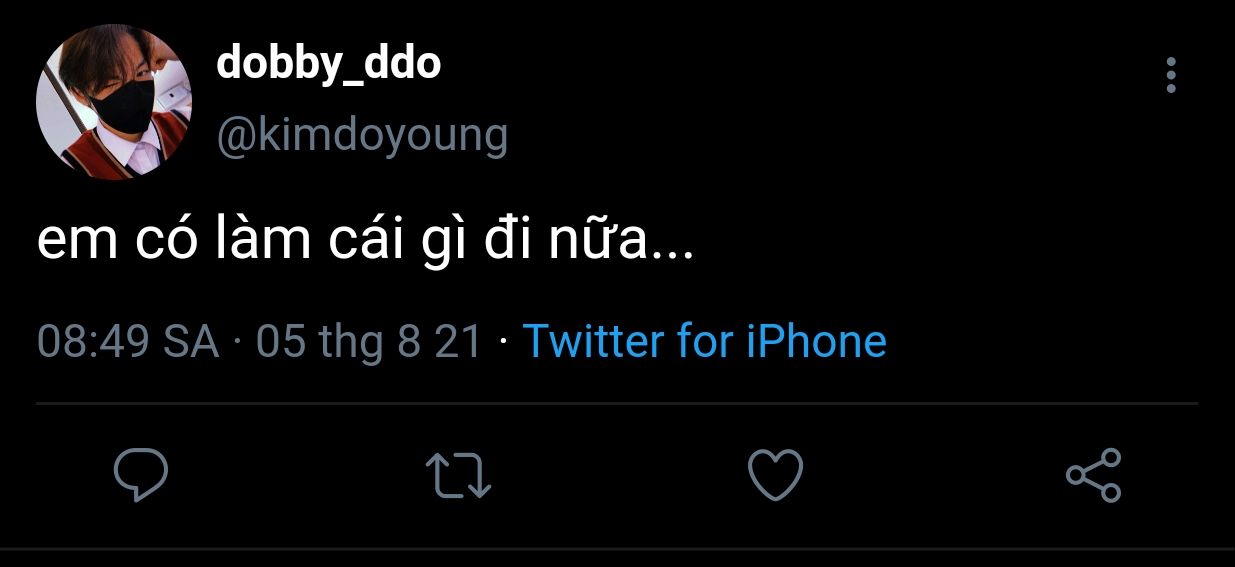
Task: Open the three-dot more options menu
Action: tap(1171, 76)
